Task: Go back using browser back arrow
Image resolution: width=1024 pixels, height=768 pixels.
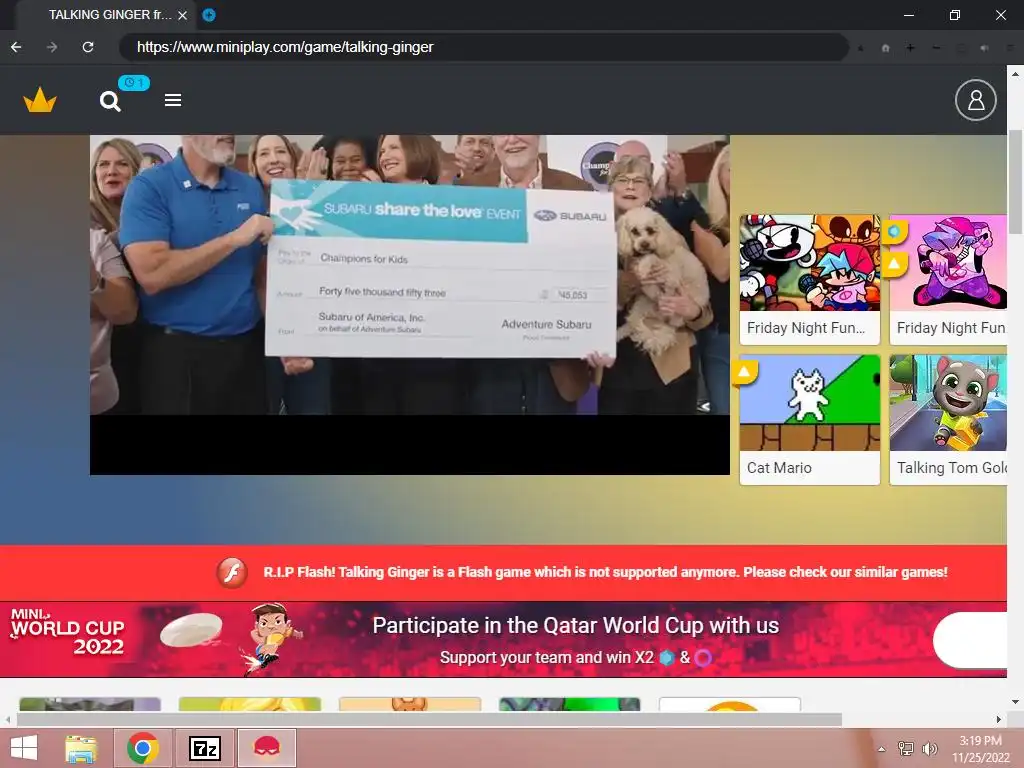Action: 16,47
